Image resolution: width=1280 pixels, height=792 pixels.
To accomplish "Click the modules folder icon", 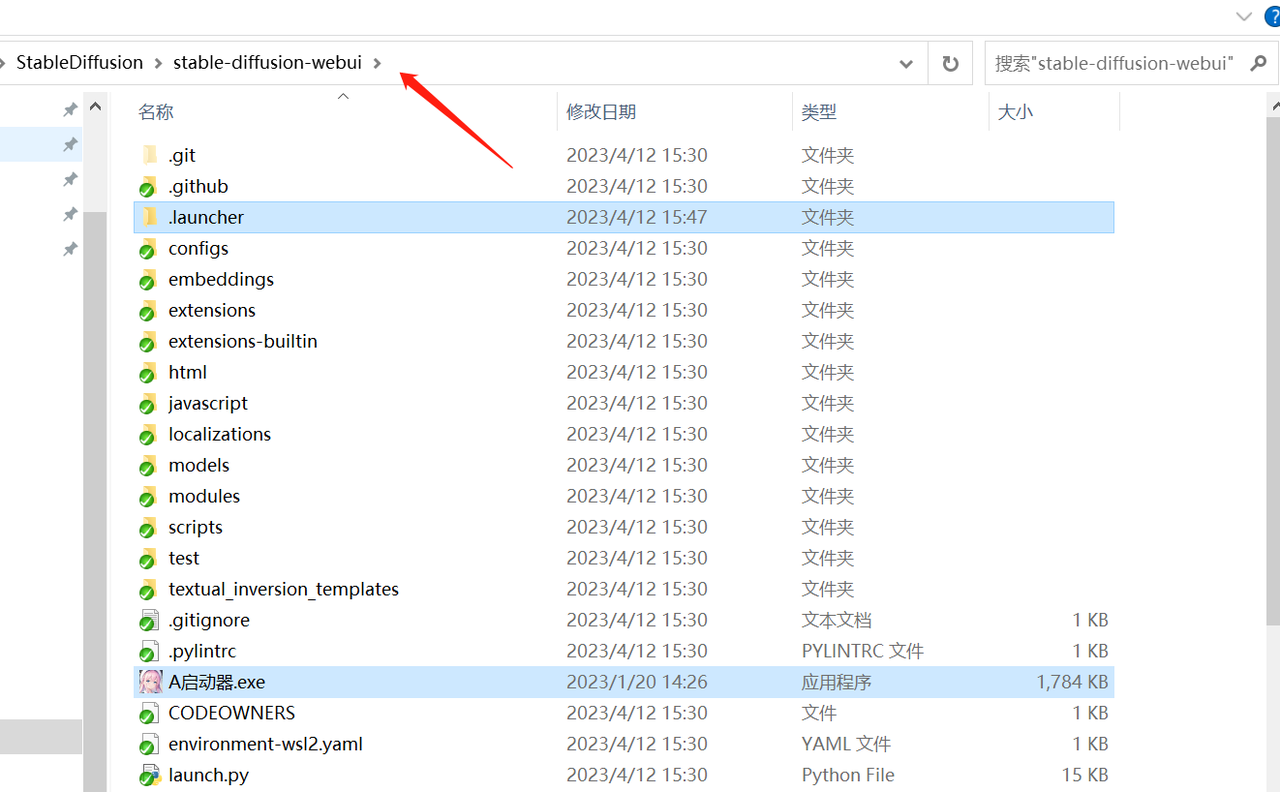I will 149,496.
